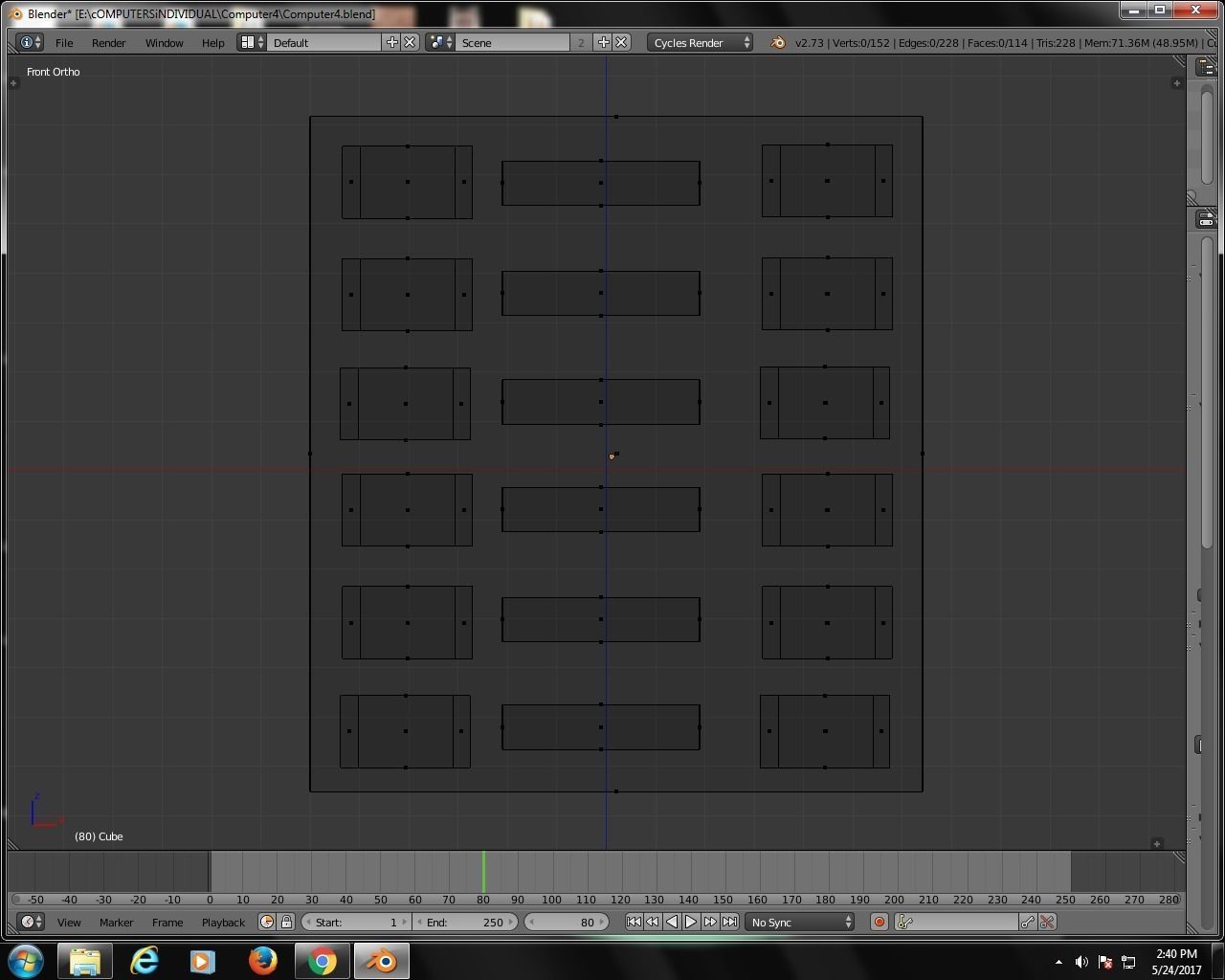Click the taskbar clock showing 2:40 PM

pos(1175,962)
